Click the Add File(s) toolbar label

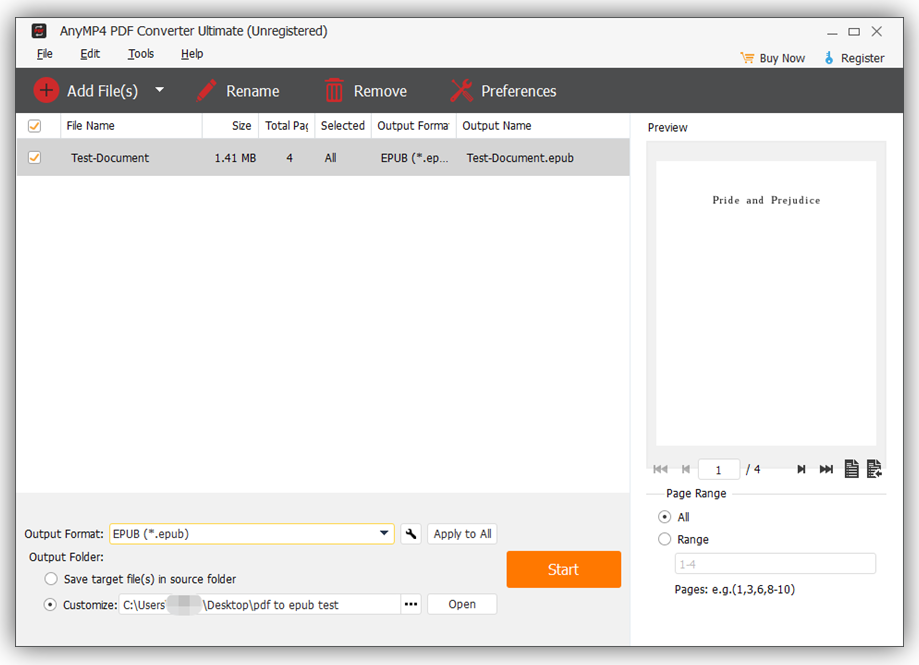pos(103,91)
